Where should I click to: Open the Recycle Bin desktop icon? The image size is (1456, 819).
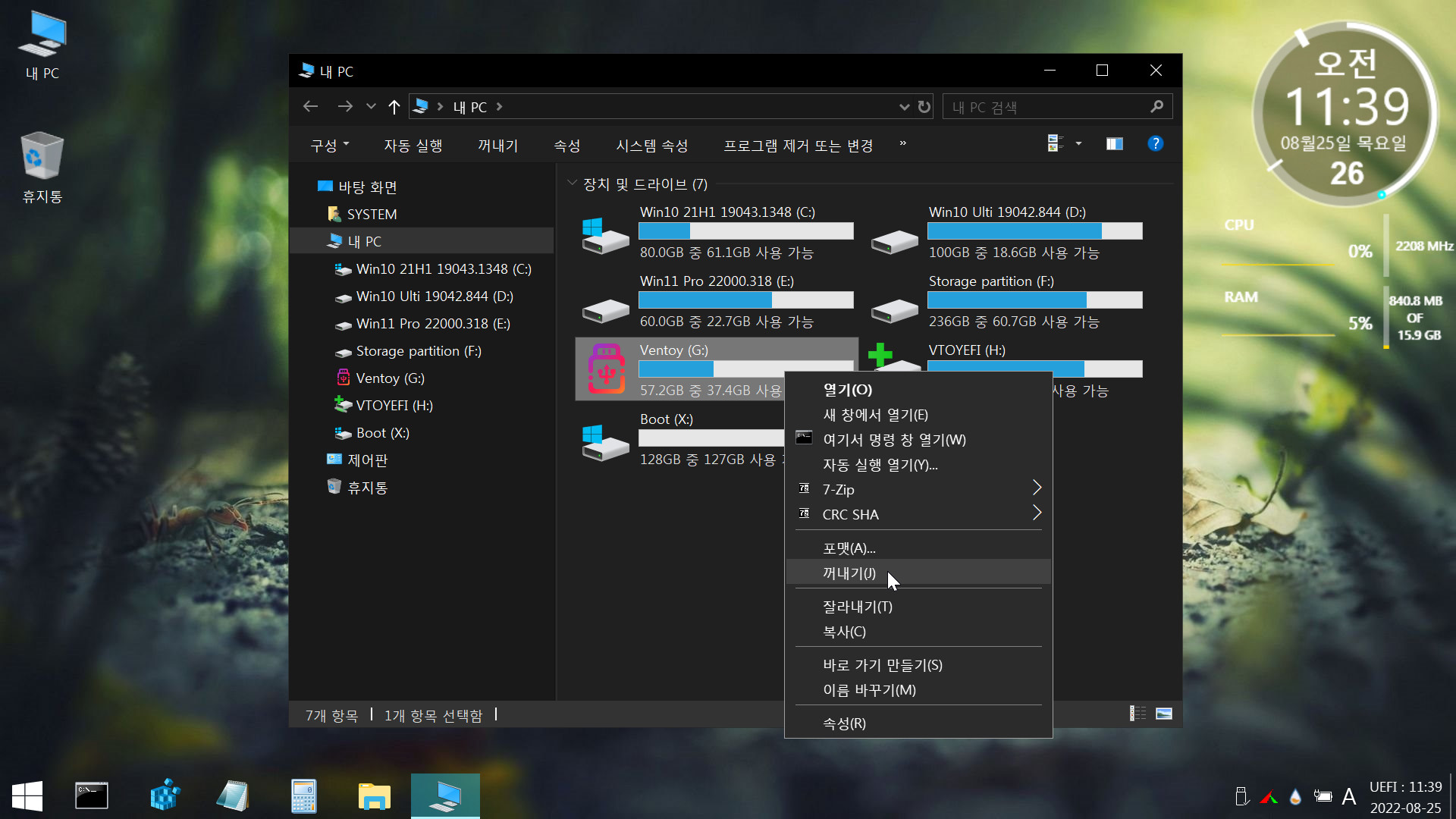pos(42,168)
